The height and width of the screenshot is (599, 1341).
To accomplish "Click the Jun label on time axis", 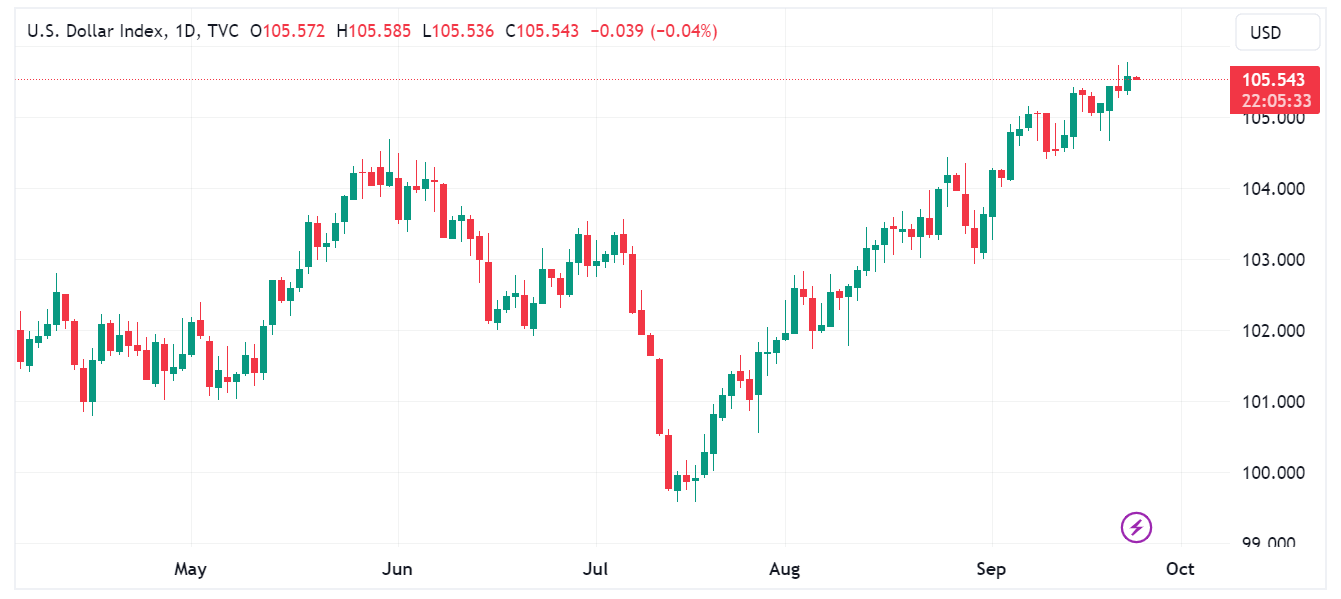I will click(x=398, y=570).
